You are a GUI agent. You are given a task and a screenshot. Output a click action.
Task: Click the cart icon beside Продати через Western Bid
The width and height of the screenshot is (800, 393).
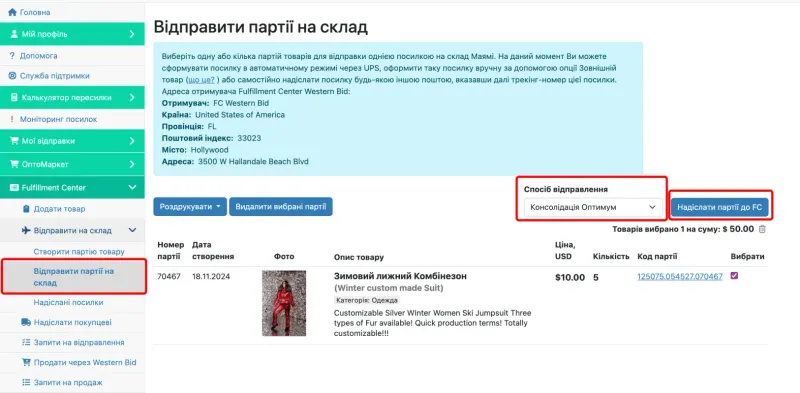[26, 362]
